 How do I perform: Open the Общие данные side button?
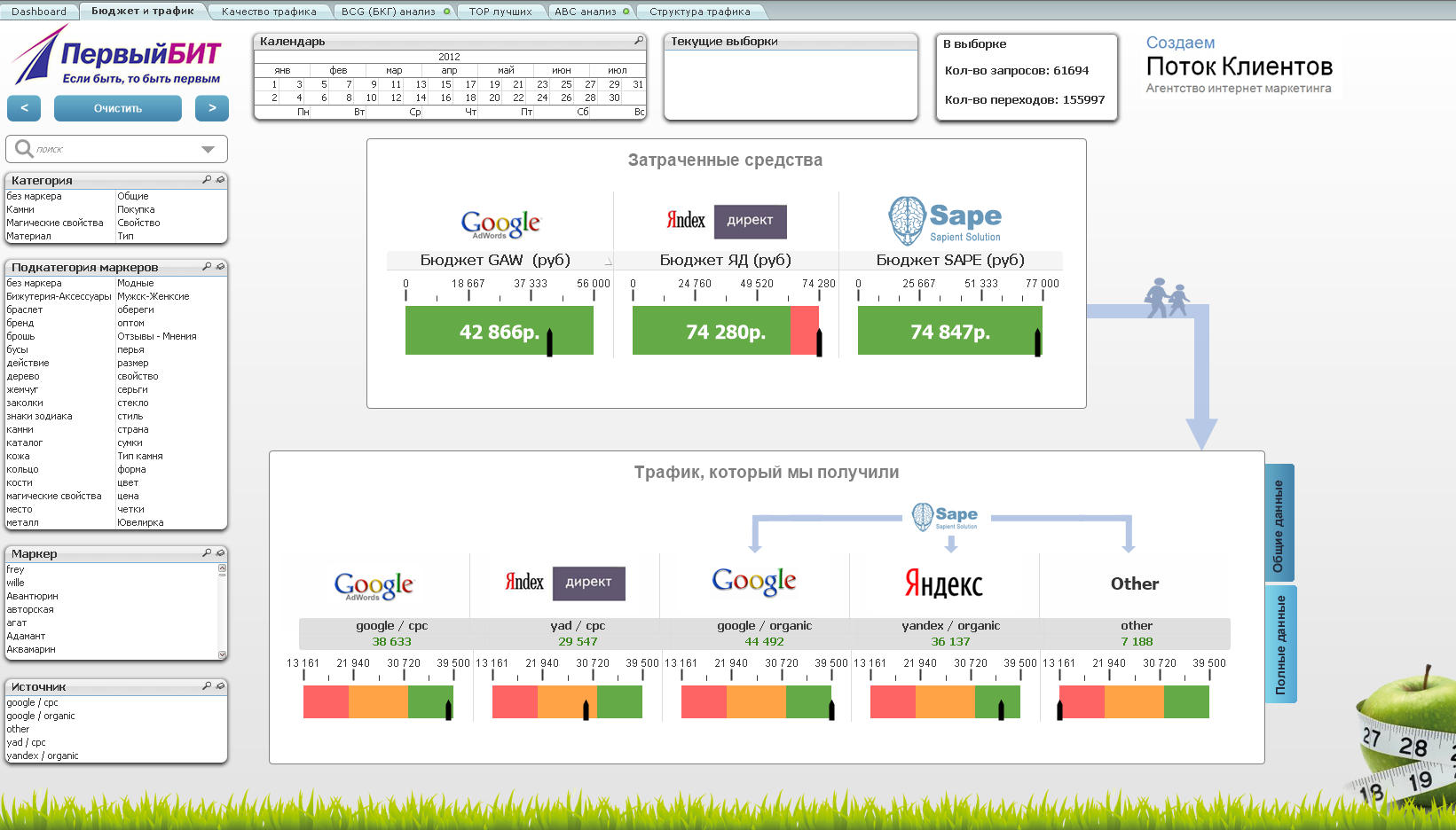(x=1279, y=522)
